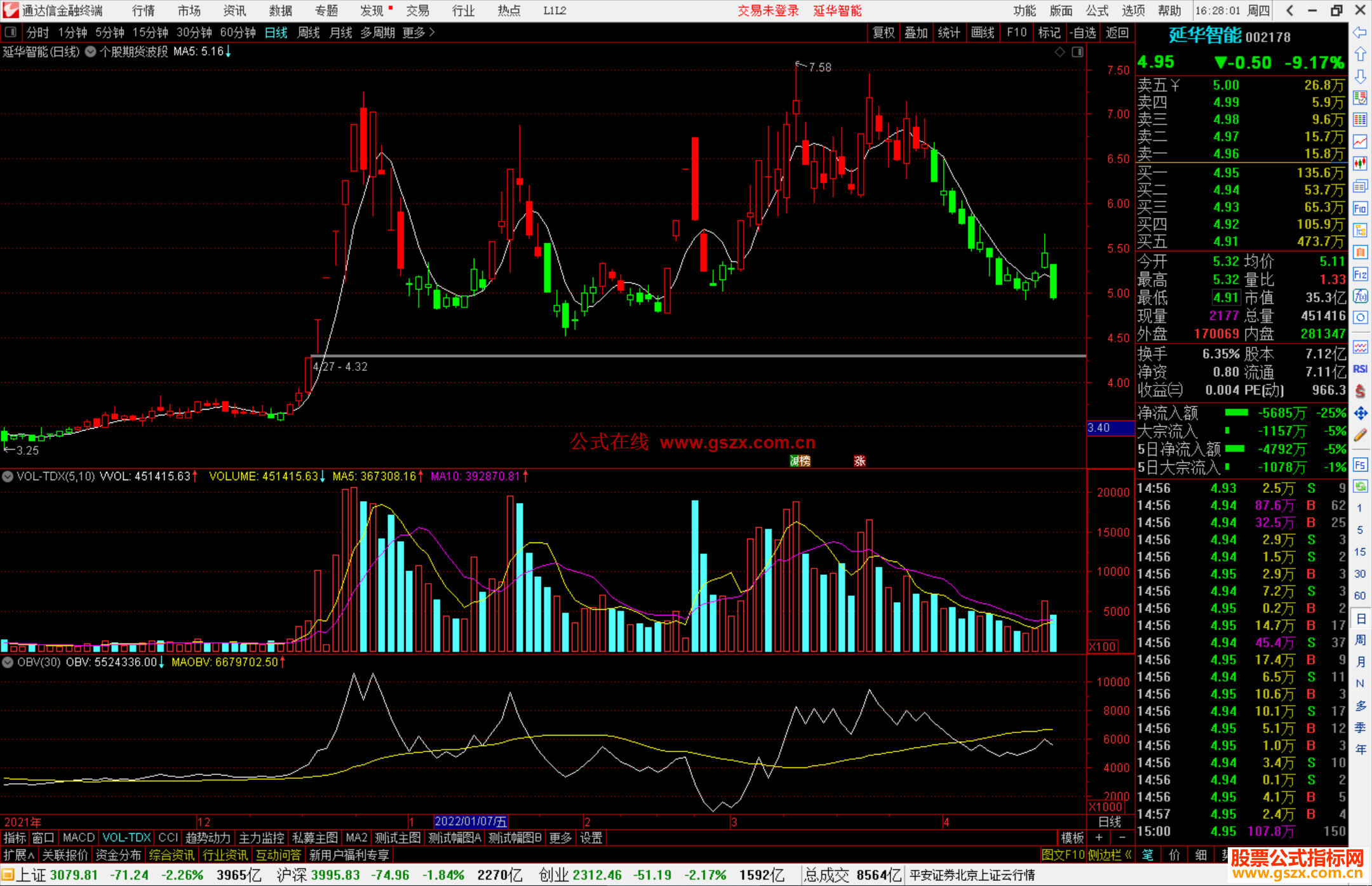The width and height of the screenshot is (1372, 886).
Task: Click 交易未登录 trading login link
Action: (768, 10)
